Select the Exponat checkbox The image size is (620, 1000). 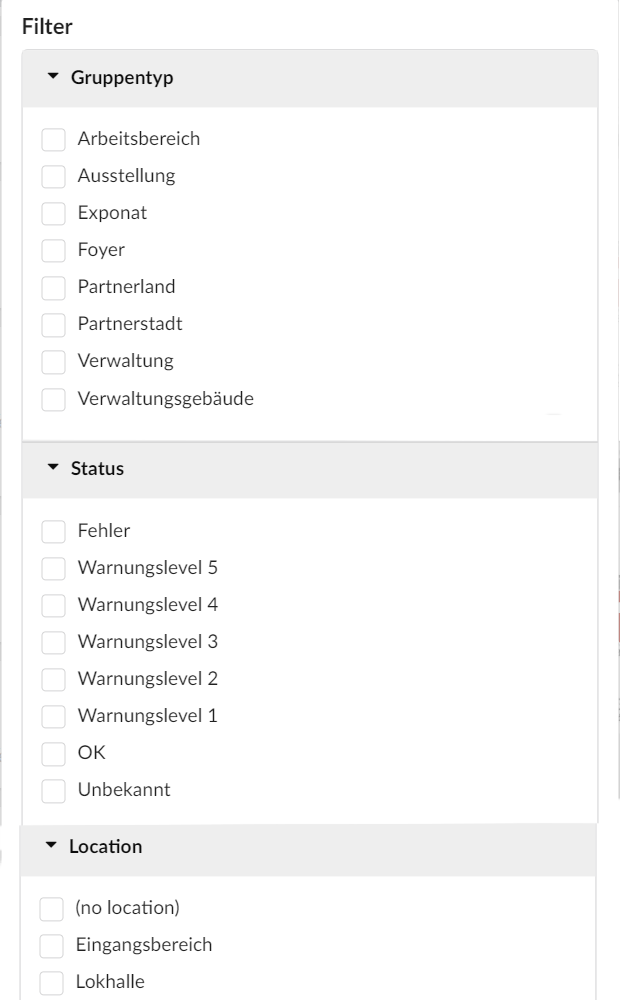coord(53,213)
